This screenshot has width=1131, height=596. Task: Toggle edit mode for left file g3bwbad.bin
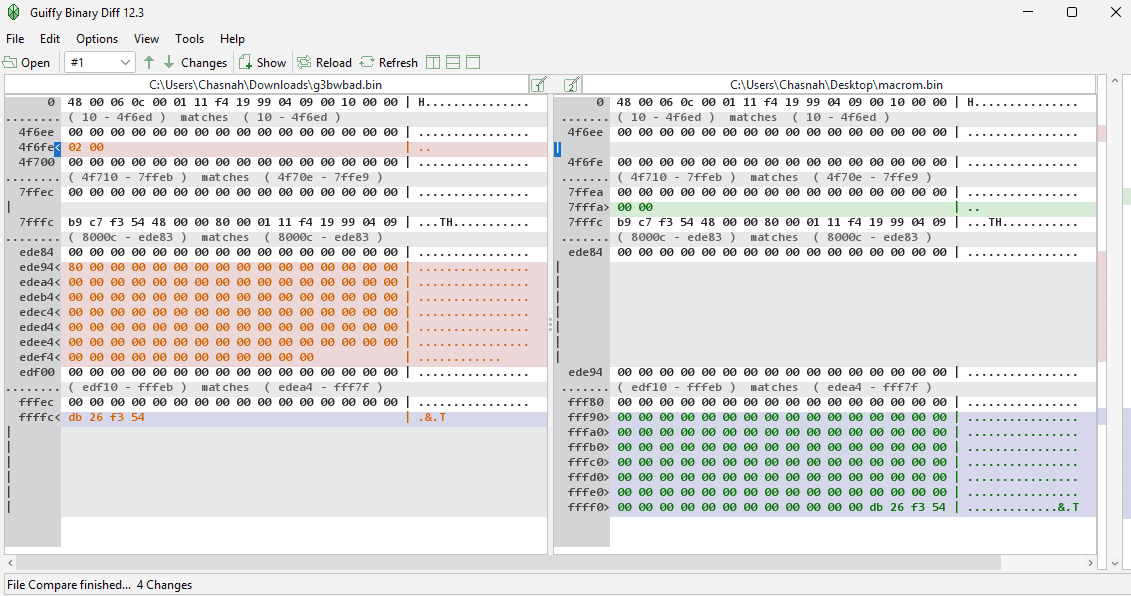point(538,84)
